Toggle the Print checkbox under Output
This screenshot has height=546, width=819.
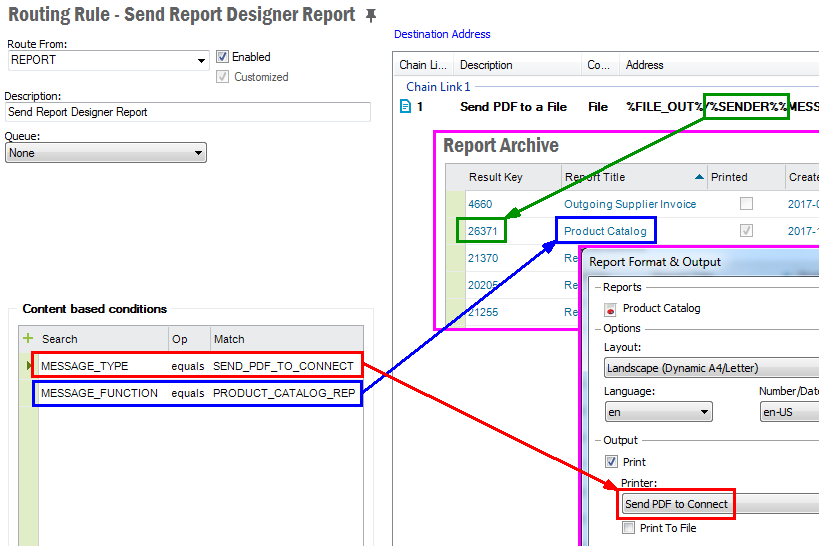611,462
